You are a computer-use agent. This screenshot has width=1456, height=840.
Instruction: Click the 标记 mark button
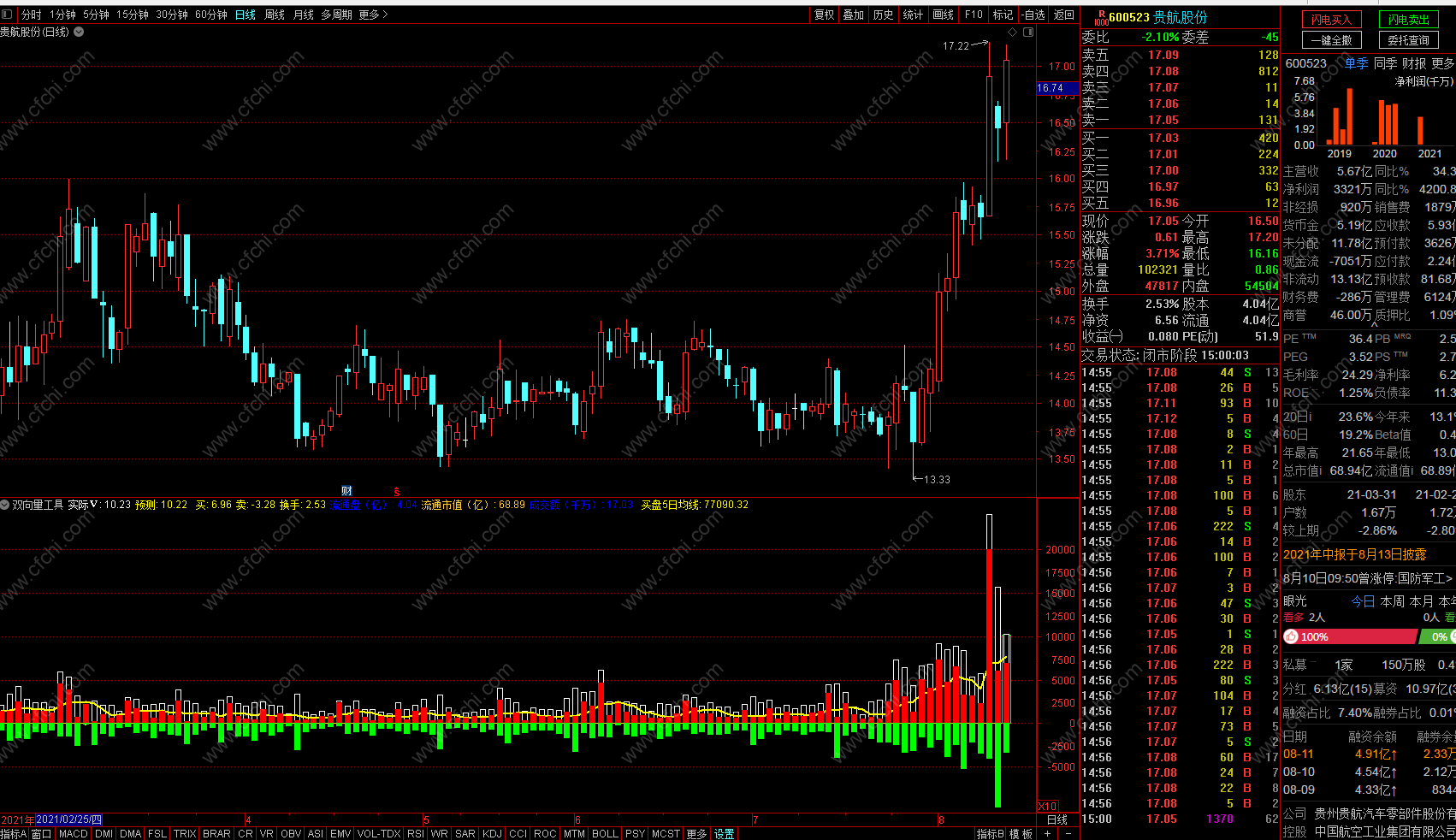click(1003, 15)
